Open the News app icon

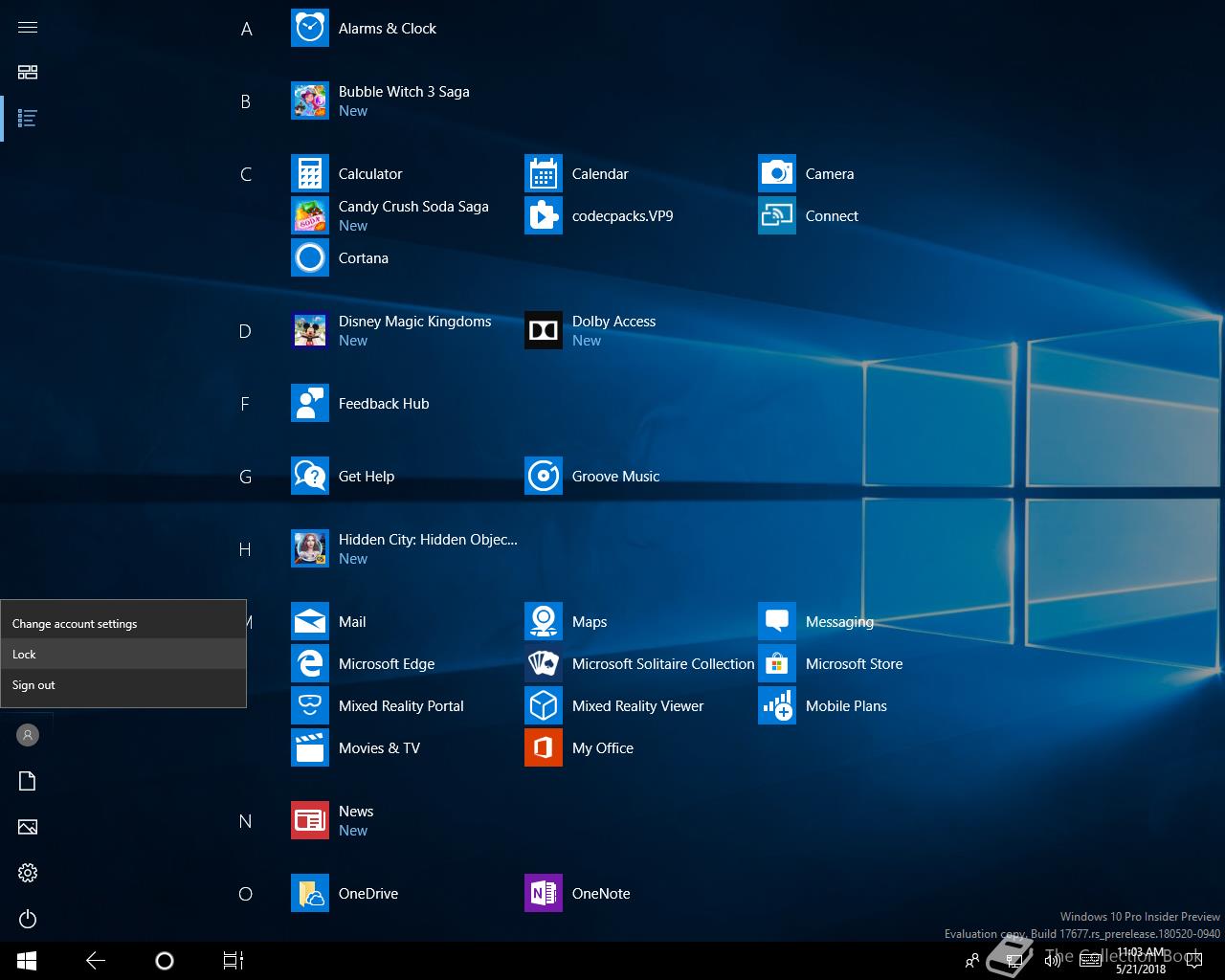click(x=310, y=820)
